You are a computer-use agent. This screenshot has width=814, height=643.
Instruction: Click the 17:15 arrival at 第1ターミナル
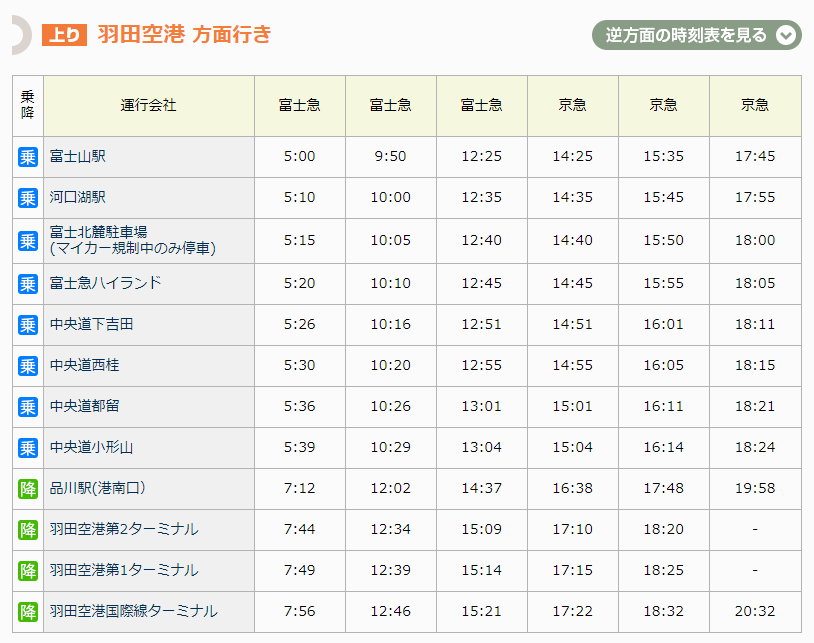tap(573, 570)
